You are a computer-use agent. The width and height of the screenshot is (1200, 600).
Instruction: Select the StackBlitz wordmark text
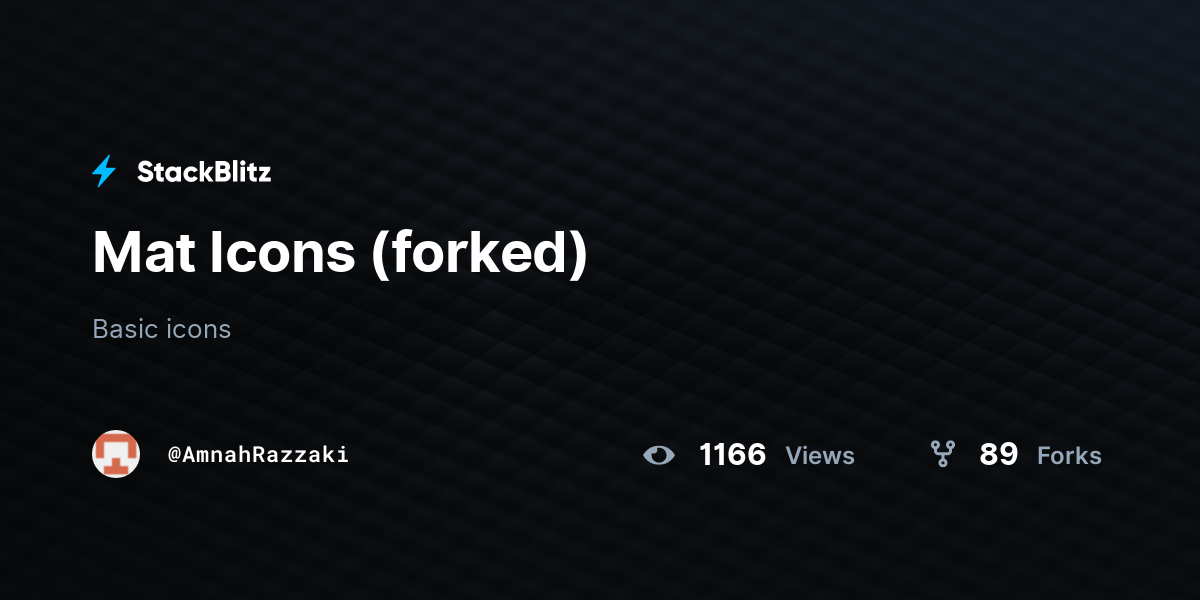(x=204, y=172)
